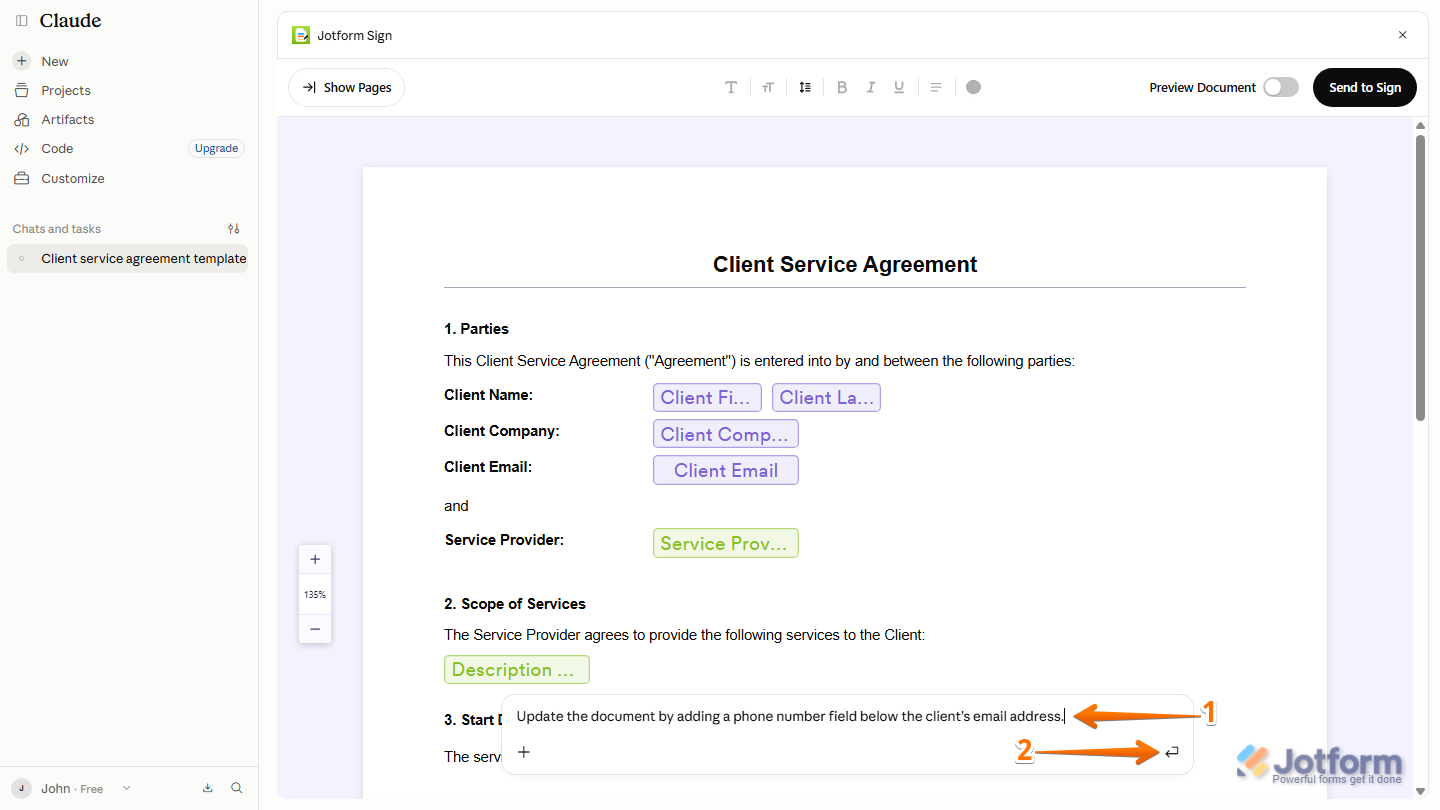Click the download icon in sidebar footer
Screen dimensions: 1440x810
[x=208, y=788]
